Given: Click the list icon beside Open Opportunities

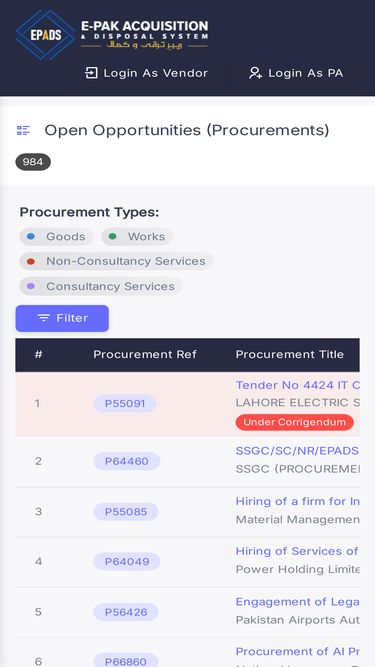Looking at the screenshot, I should click(23, 131).
